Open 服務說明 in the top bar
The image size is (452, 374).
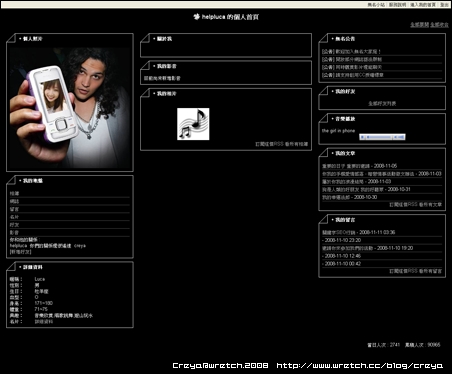[397, 5]
